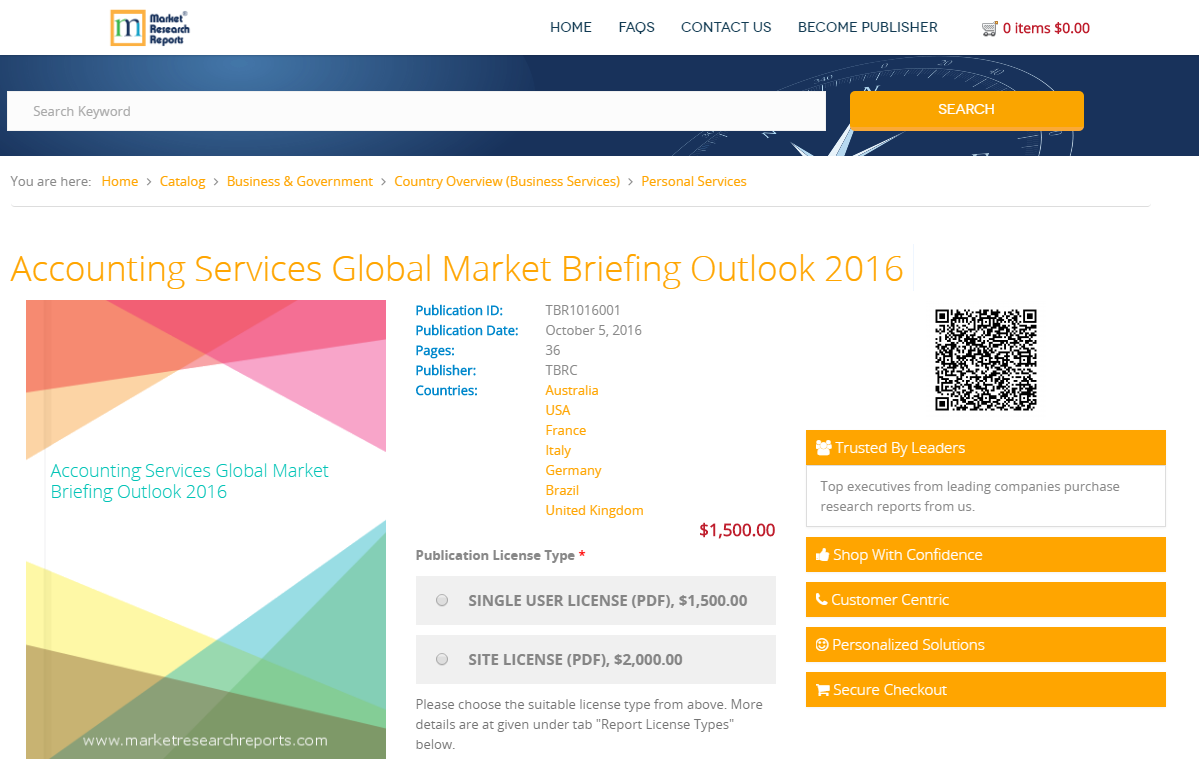Click the Publication ID value TBR1016001
The height and width of the screenshot is (761, 1199).
click(583, 310)
